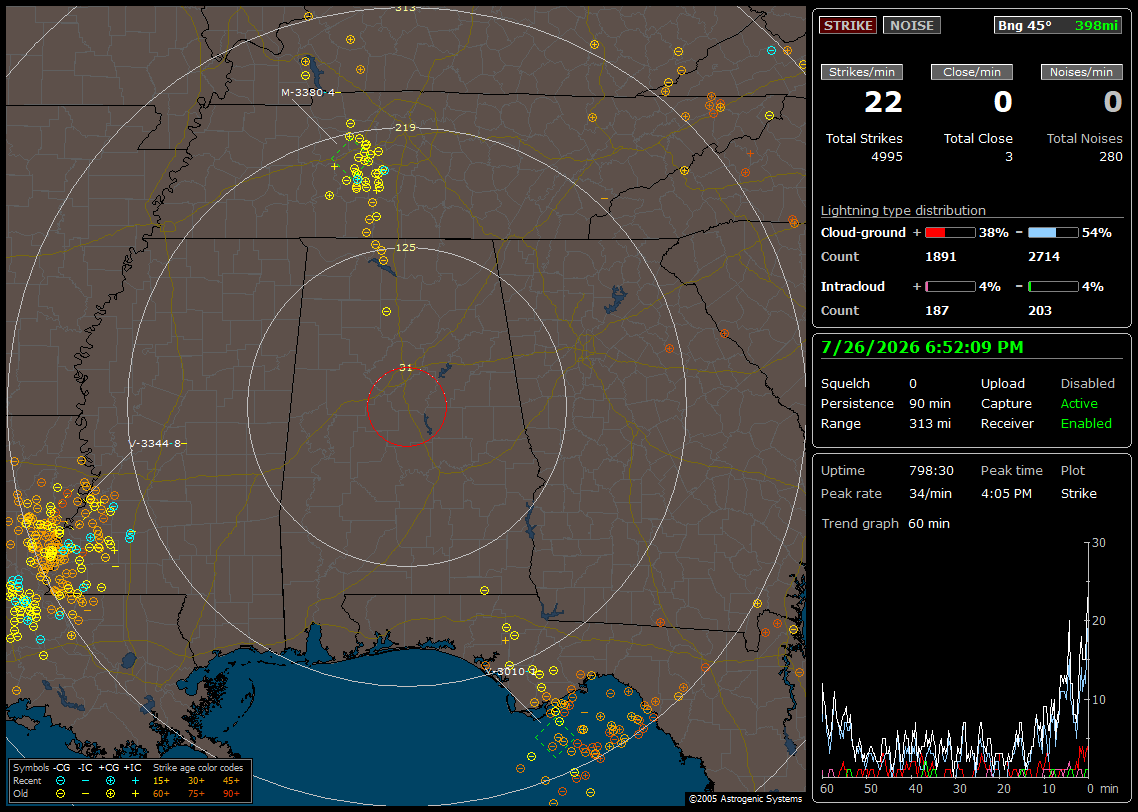Click the Plot value Strike
The width and height of the screenshot is (1138, 812).
click(x=1078, y=493)
